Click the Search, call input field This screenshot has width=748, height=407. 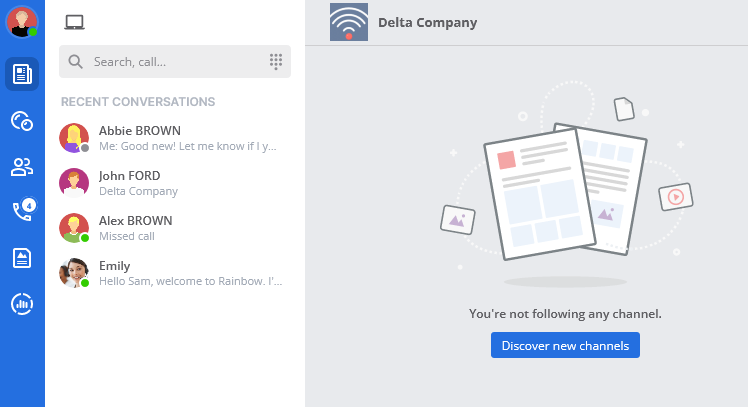175,62
